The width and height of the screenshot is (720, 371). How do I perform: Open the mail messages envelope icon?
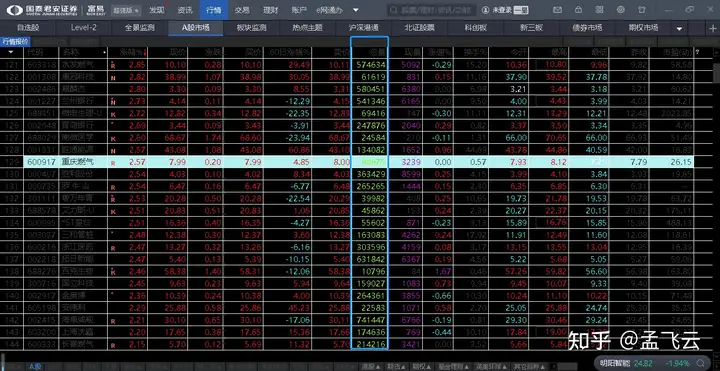point(557,10)
